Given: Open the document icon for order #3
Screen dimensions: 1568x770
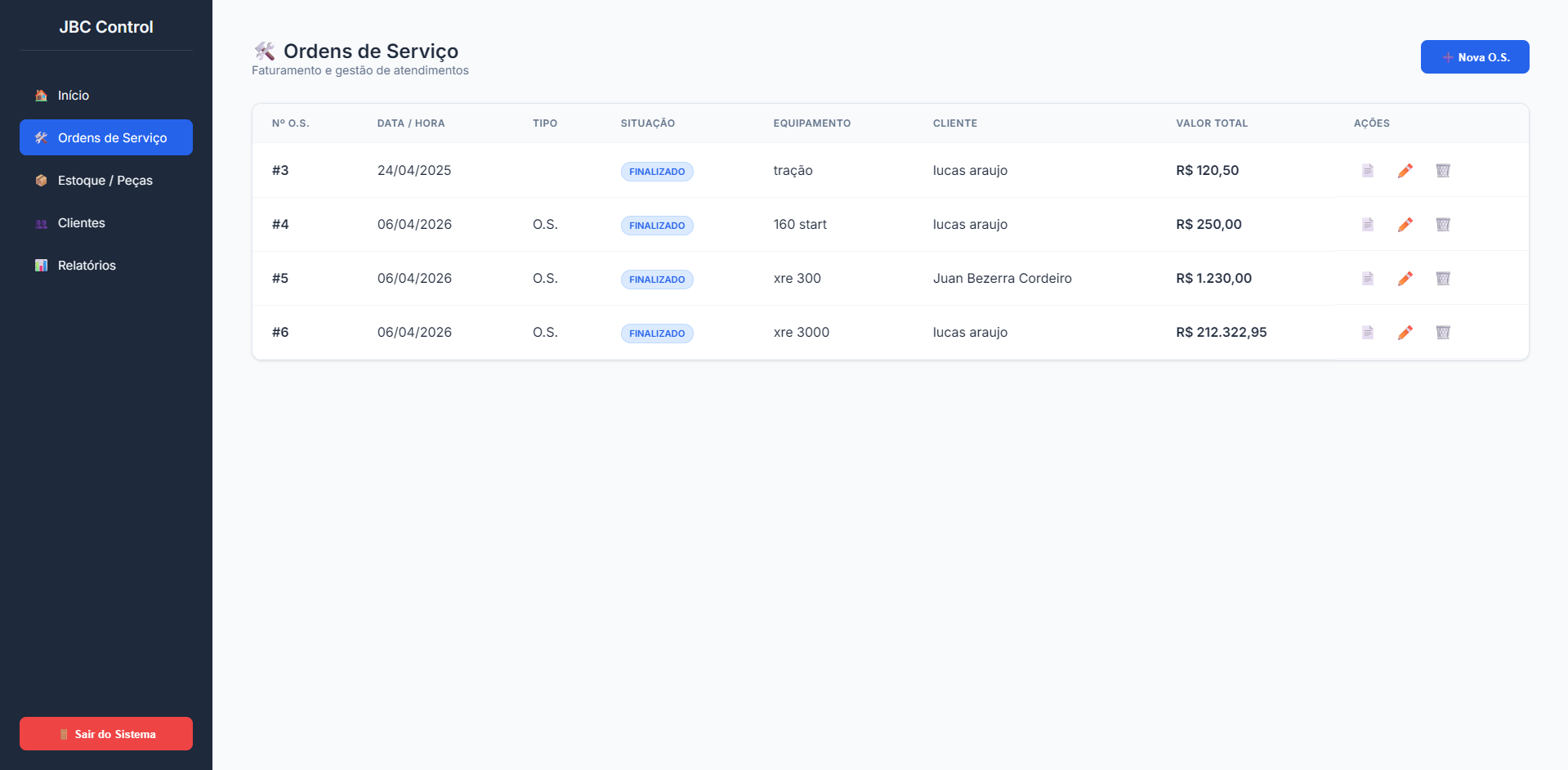Looking at the screenshot, I should [x=1367, y=170].
